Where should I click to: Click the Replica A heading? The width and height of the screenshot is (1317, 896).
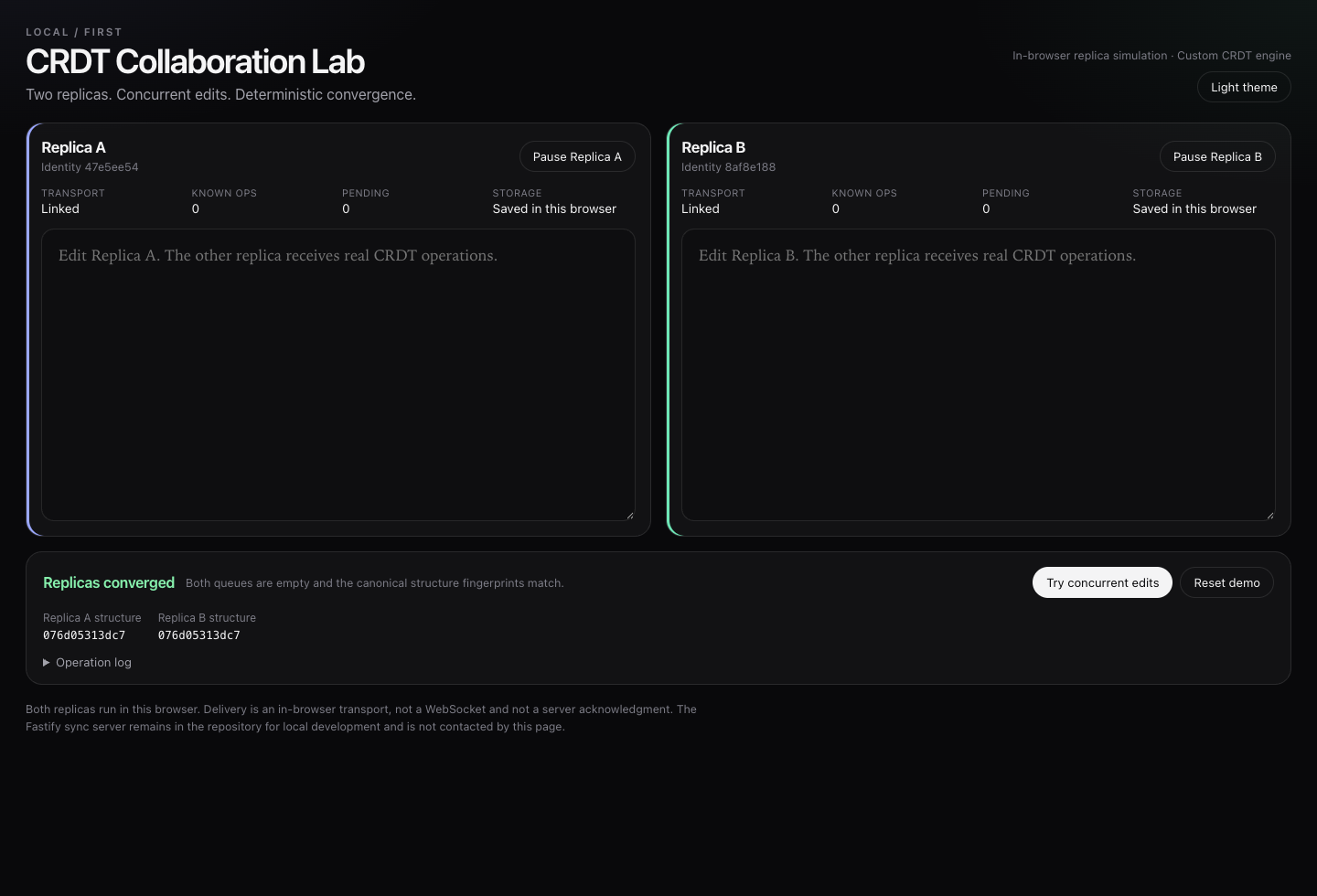pyautogui.click(x=73, y=147)
